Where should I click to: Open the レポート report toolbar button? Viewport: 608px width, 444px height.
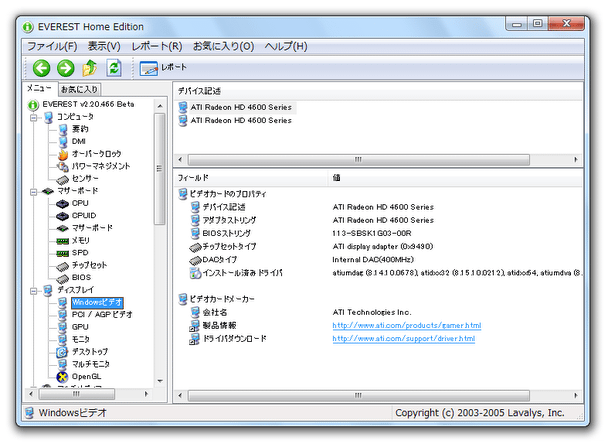tap(163, 68)
